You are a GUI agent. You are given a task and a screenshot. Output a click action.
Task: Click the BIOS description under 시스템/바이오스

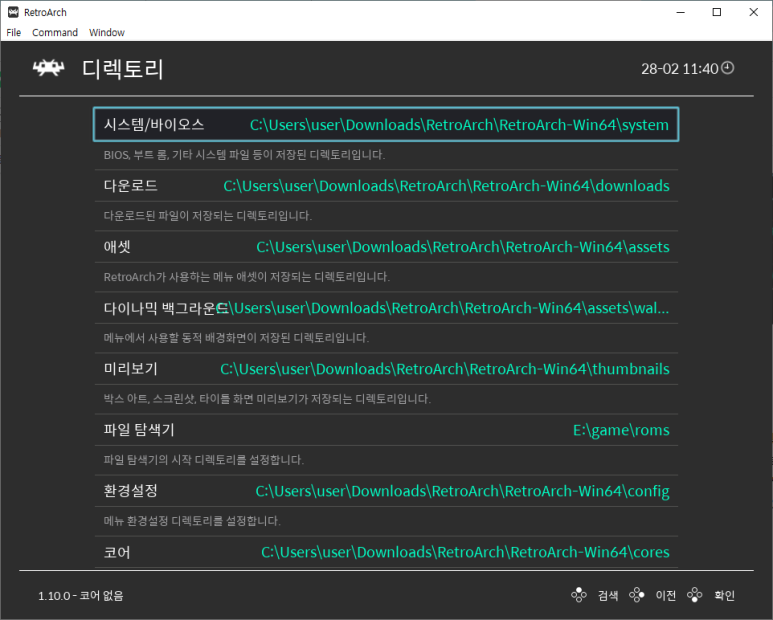coord(244,155)
